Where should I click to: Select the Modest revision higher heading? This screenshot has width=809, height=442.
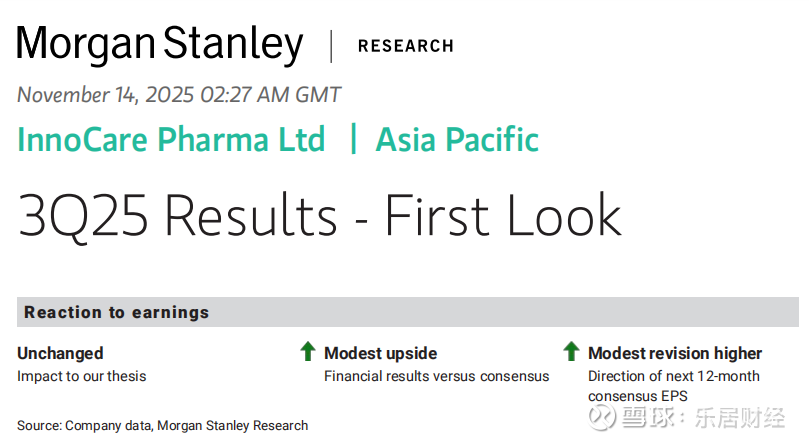[x=674, y=353]
